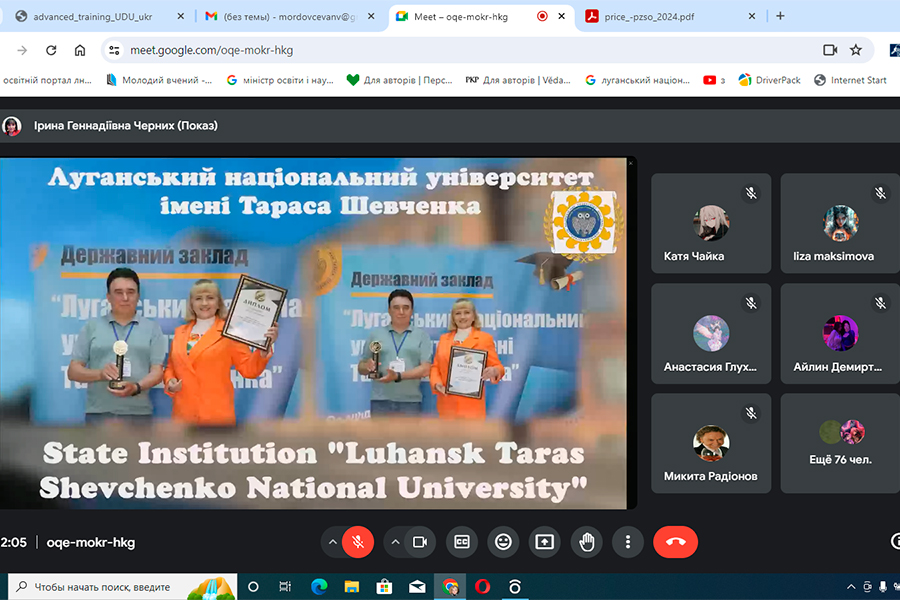Raise hand in the meeting
This screenshot has height=600, width=900.
(587, 542)
